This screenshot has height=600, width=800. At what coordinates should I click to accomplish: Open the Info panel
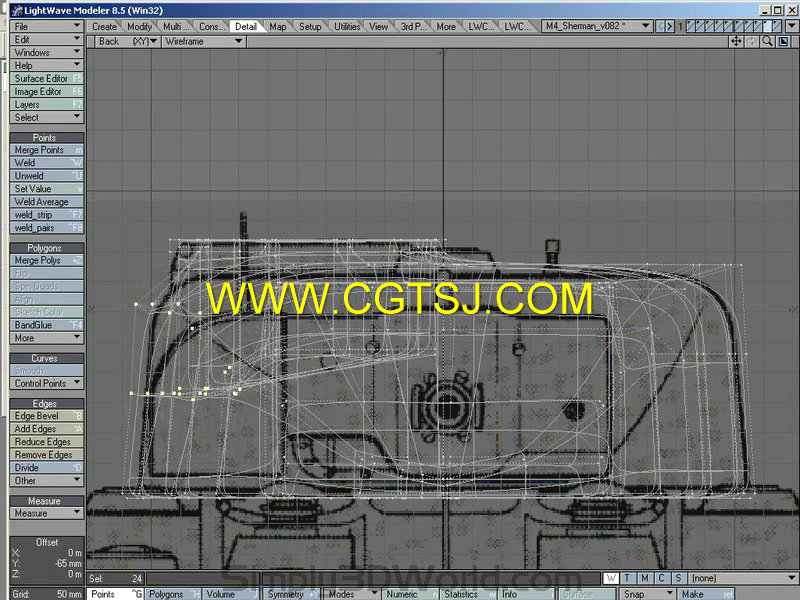(x=526, y=594)
